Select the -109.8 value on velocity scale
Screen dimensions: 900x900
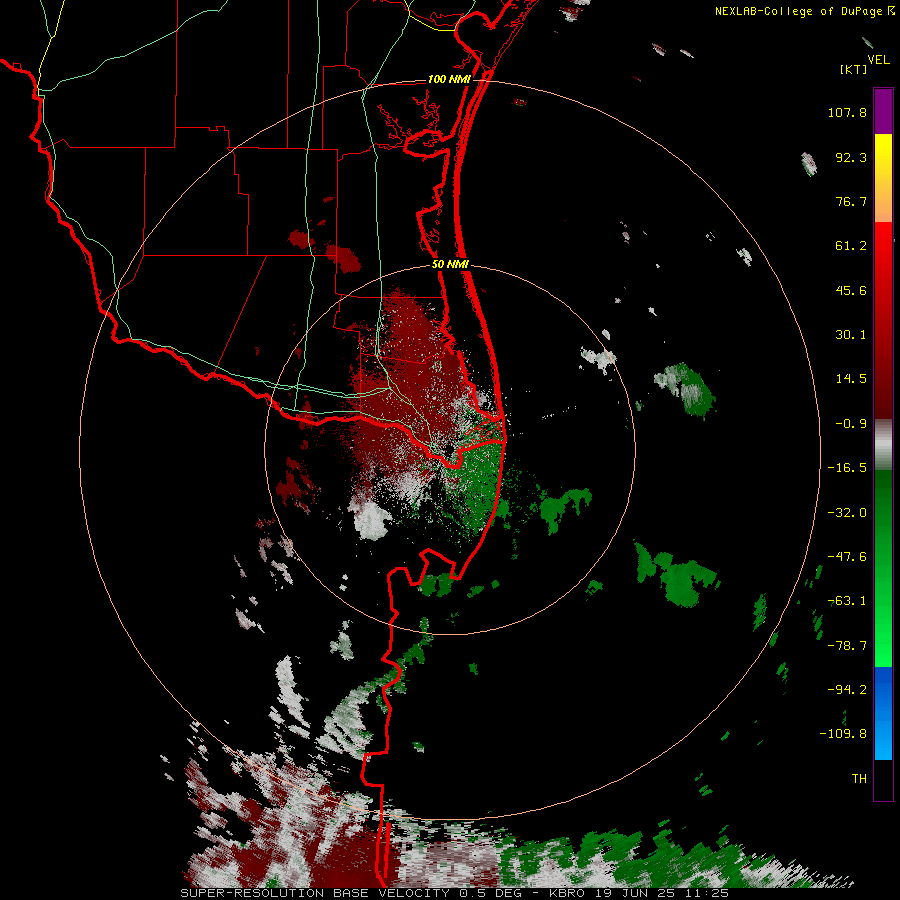[843, 734]
